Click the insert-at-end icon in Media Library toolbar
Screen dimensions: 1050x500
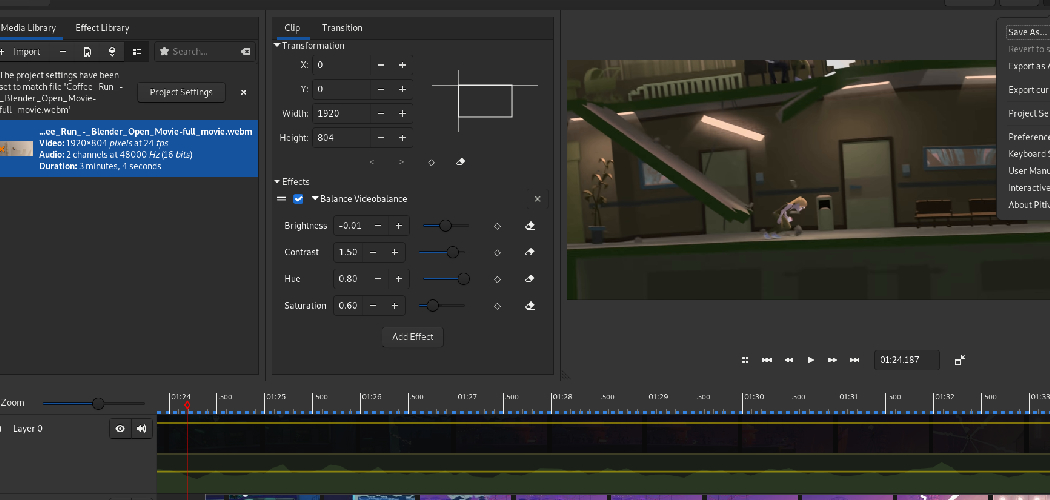tap(112, 52)
